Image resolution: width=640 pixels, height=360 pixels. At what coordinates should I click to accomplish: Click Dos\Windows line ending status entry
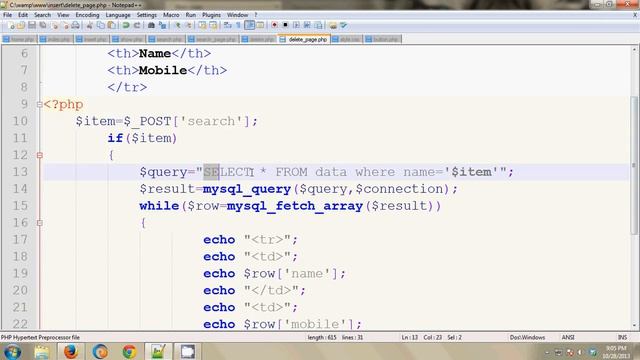(x=527, y=338)
